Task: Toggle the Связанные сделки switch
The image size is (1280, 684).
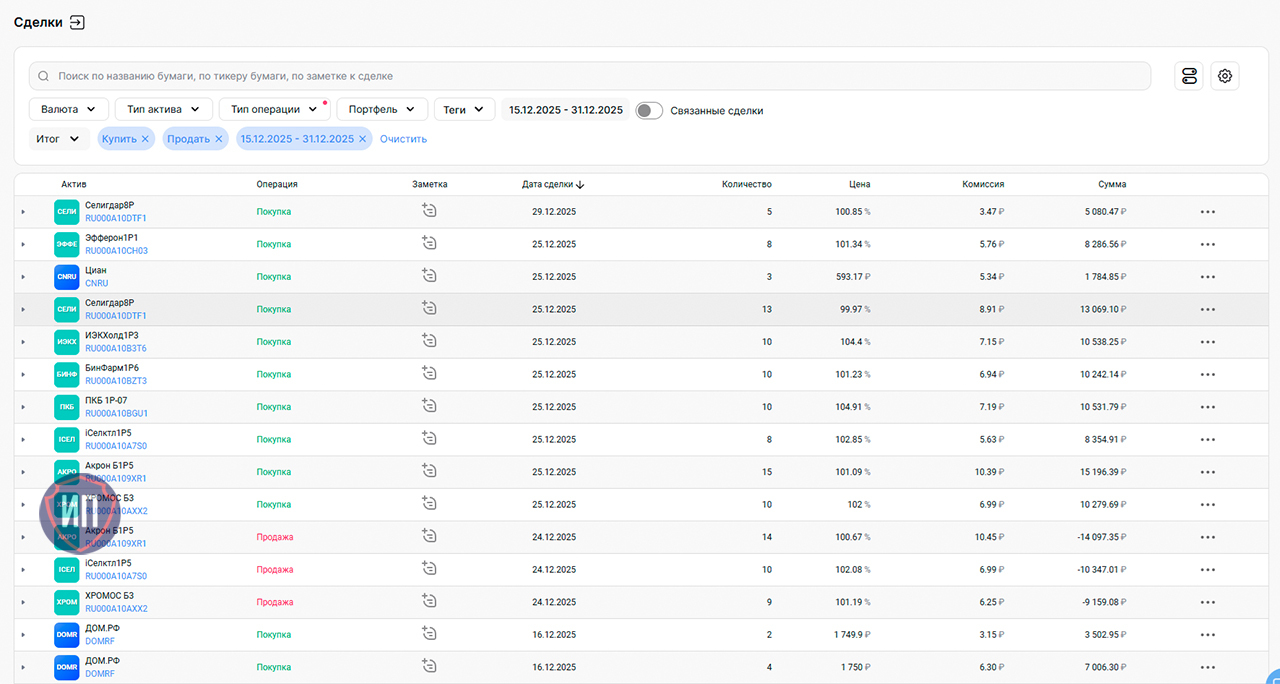Action: [x=649, y=111]
